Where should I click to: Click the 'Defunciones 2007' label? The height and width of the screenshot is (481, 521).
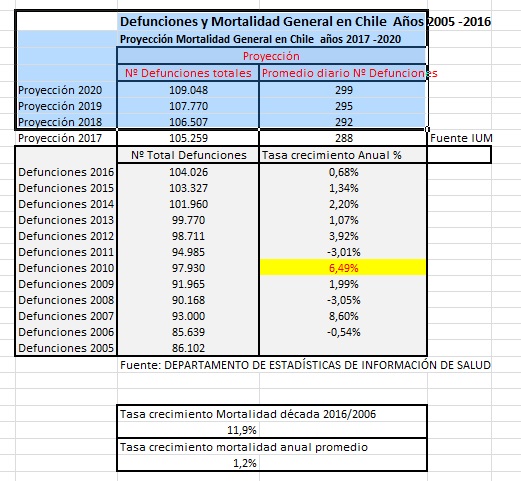point(66,316)
